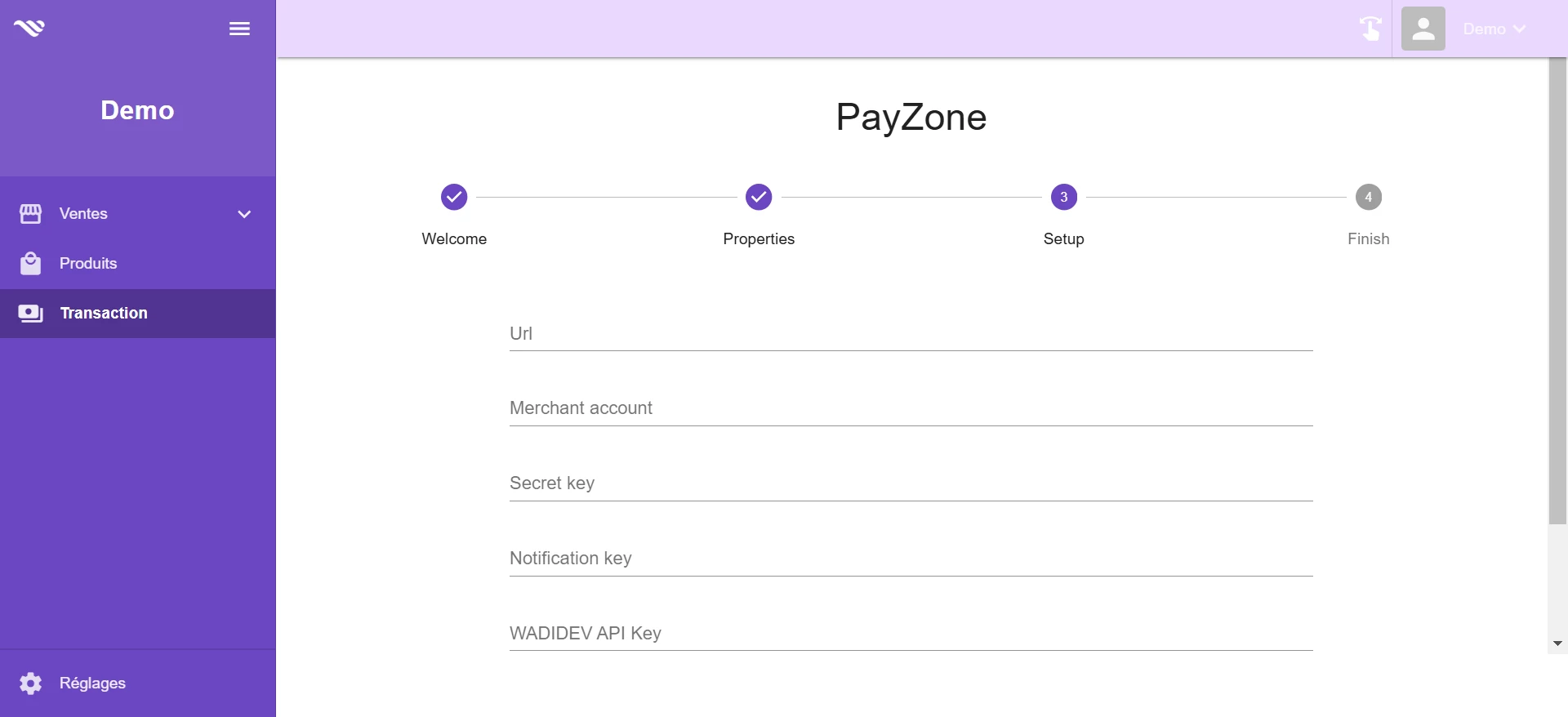Click the touch pointer icon in the header
This screenshot has width=1568, height=717.
coord(1370,29)
